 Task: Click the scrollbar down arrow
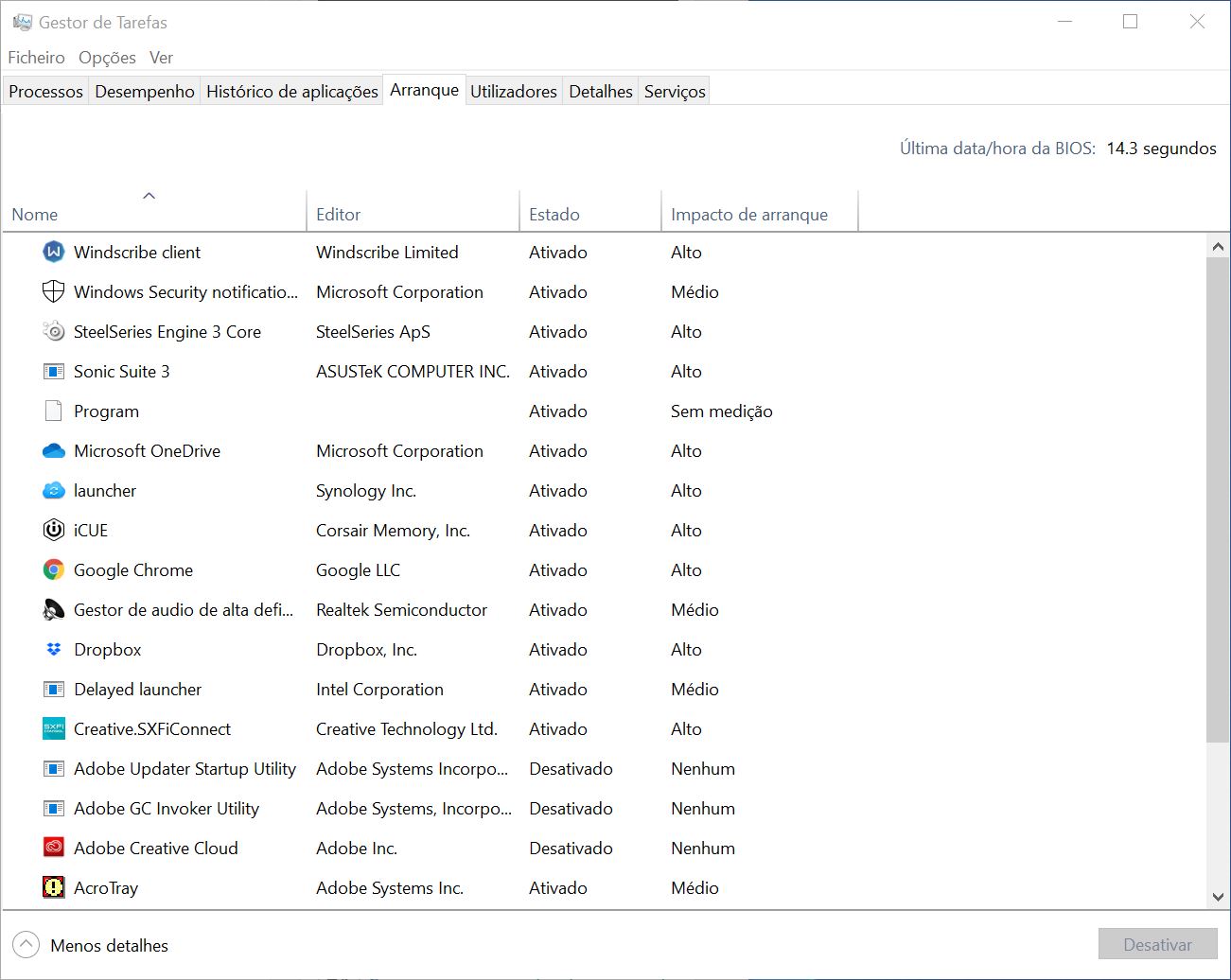coord(1218,897)
